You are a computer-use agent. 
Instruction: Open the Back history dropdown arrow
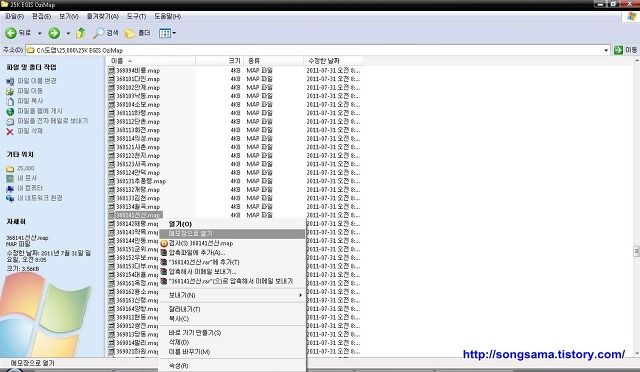[x=40, y=33]
